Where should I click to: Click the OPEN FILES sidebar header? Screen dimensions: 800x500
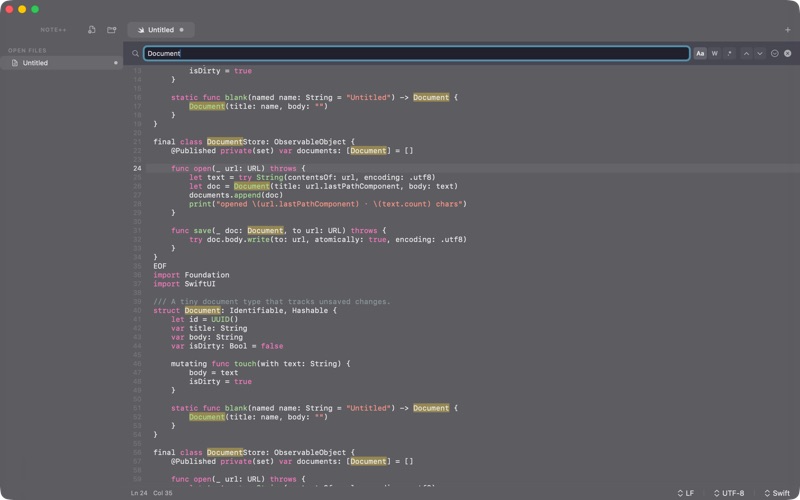pyautogui.click(x=27, y=51)
